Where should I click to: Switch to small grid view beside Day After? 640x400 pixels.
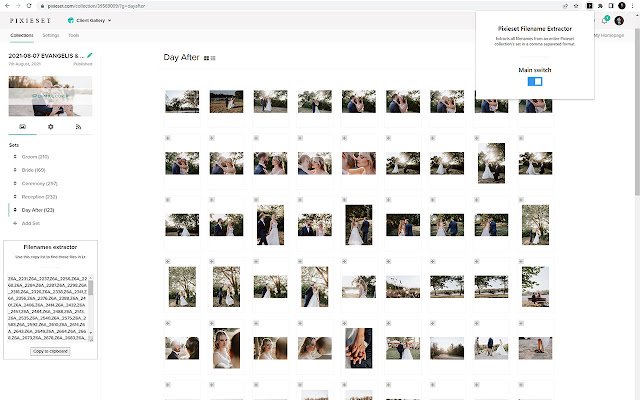pos(213,58)
